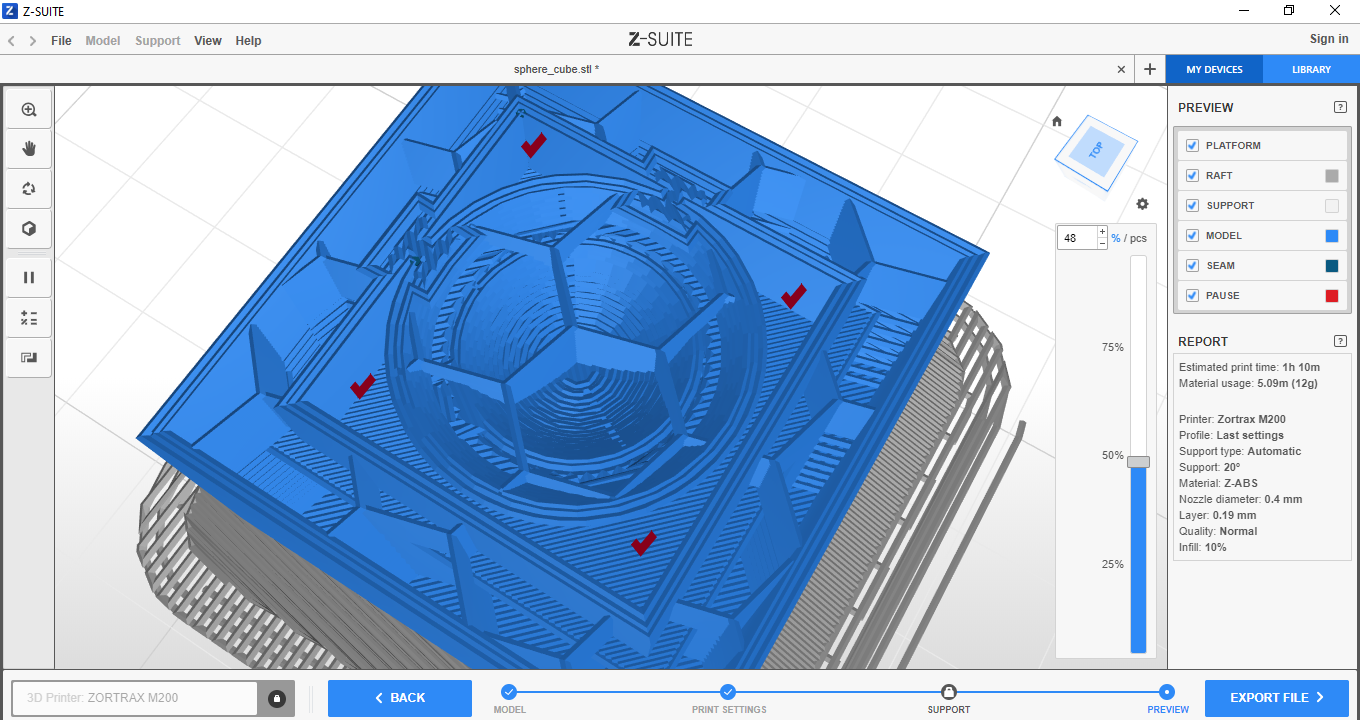Open Report help question mark
The image size is (1360, 720).
click(1340, 341)
